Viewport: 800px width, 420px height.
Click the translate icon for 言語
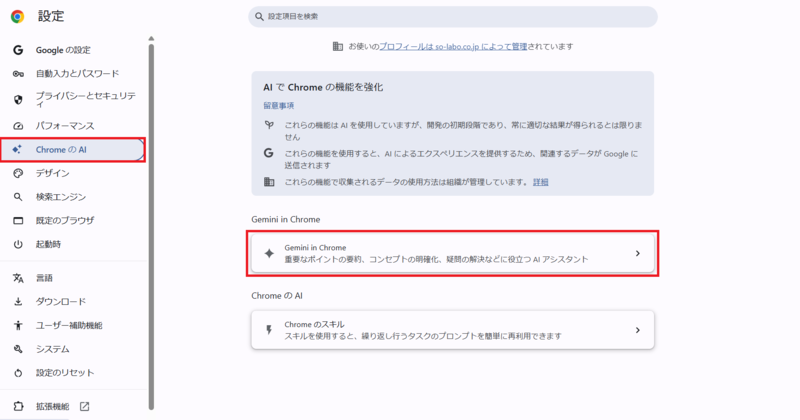(18, 278)
